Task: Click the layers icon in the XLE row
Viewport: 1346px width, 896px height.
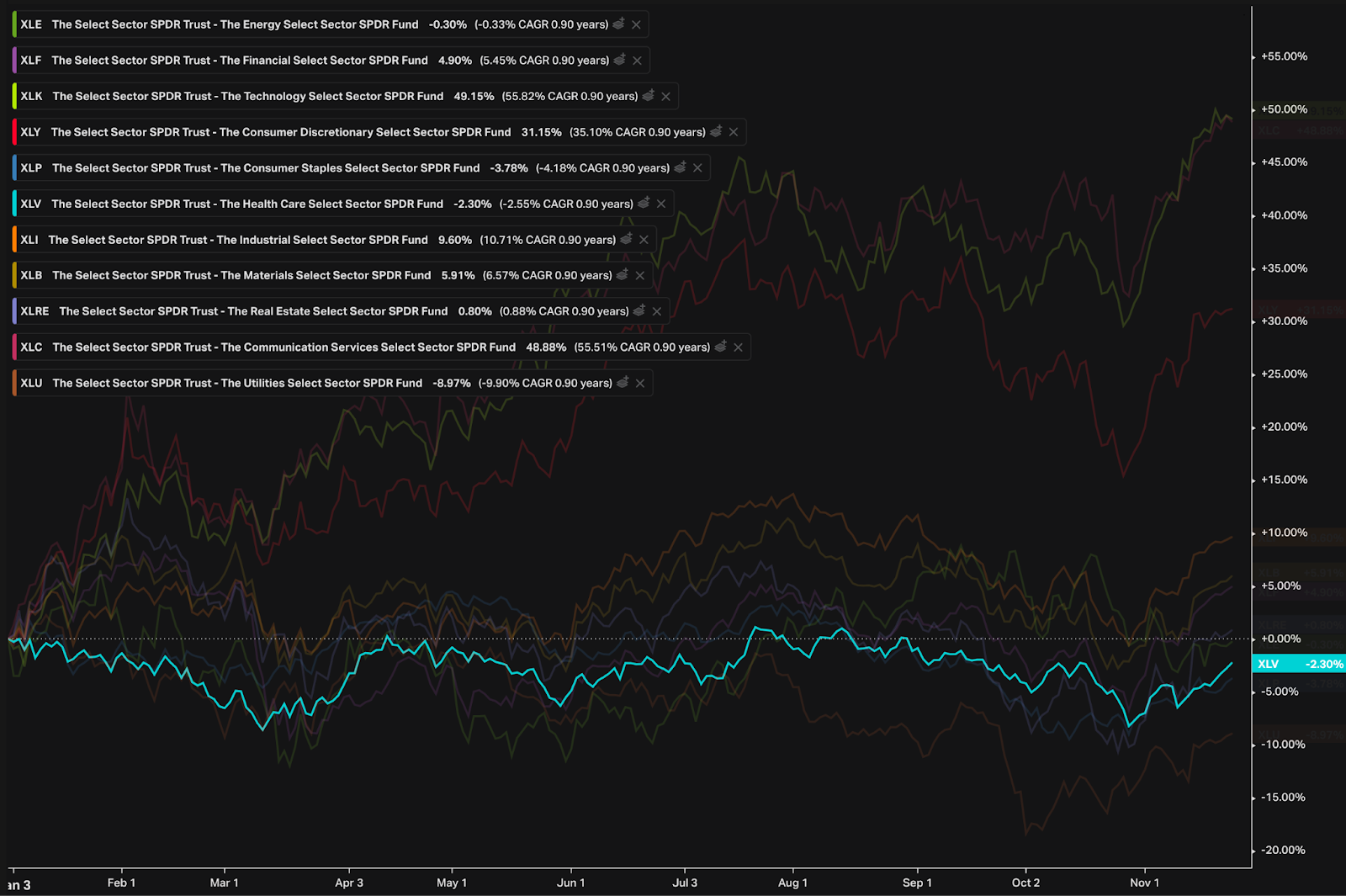Action: point(618,24)
